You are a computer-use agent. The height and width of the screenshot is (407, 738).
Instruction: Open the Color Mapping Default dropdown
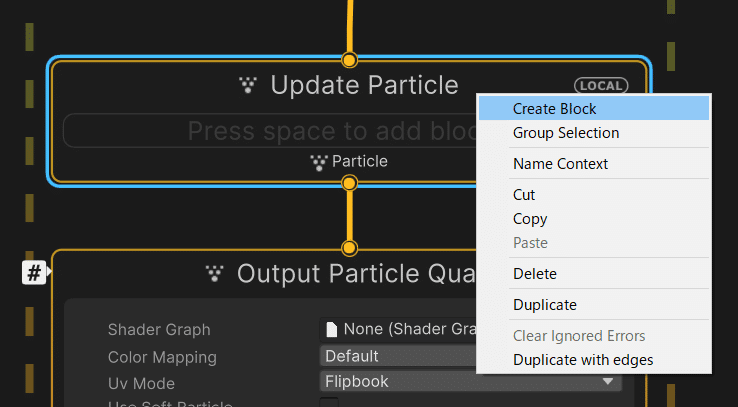click(398, 356)
